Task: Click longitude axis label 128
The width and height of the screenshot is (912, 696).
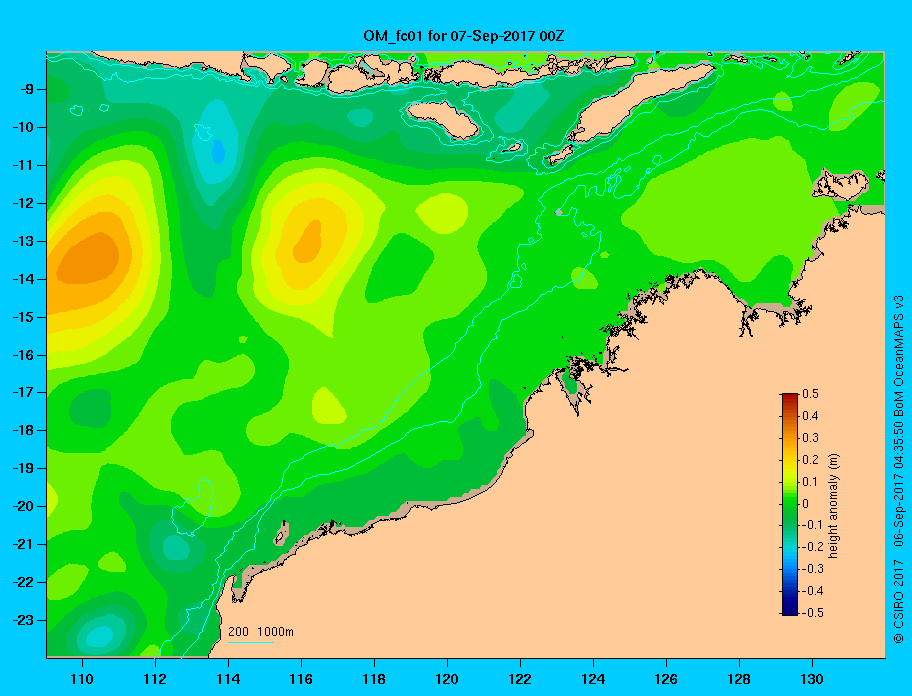Action: click(739, 679)
